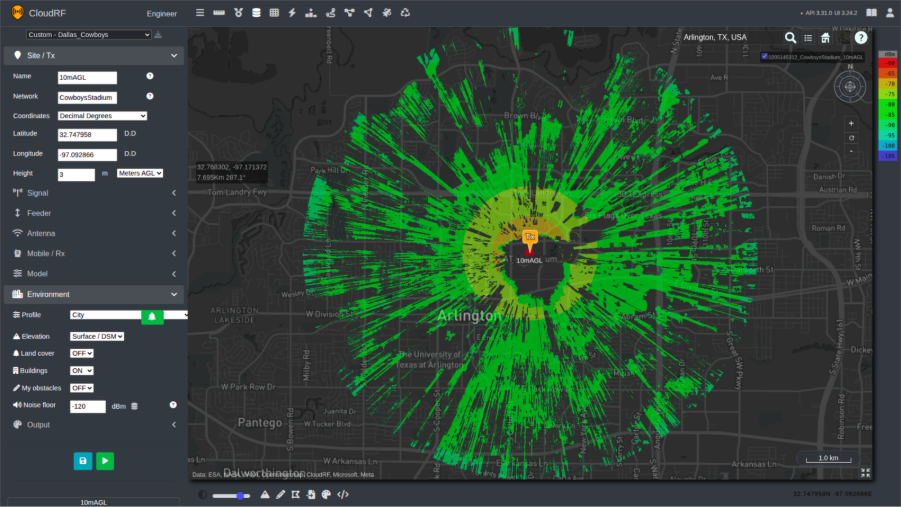
Task: Adjust the layer opacity slider below map
Action: (x=231, y=495)
